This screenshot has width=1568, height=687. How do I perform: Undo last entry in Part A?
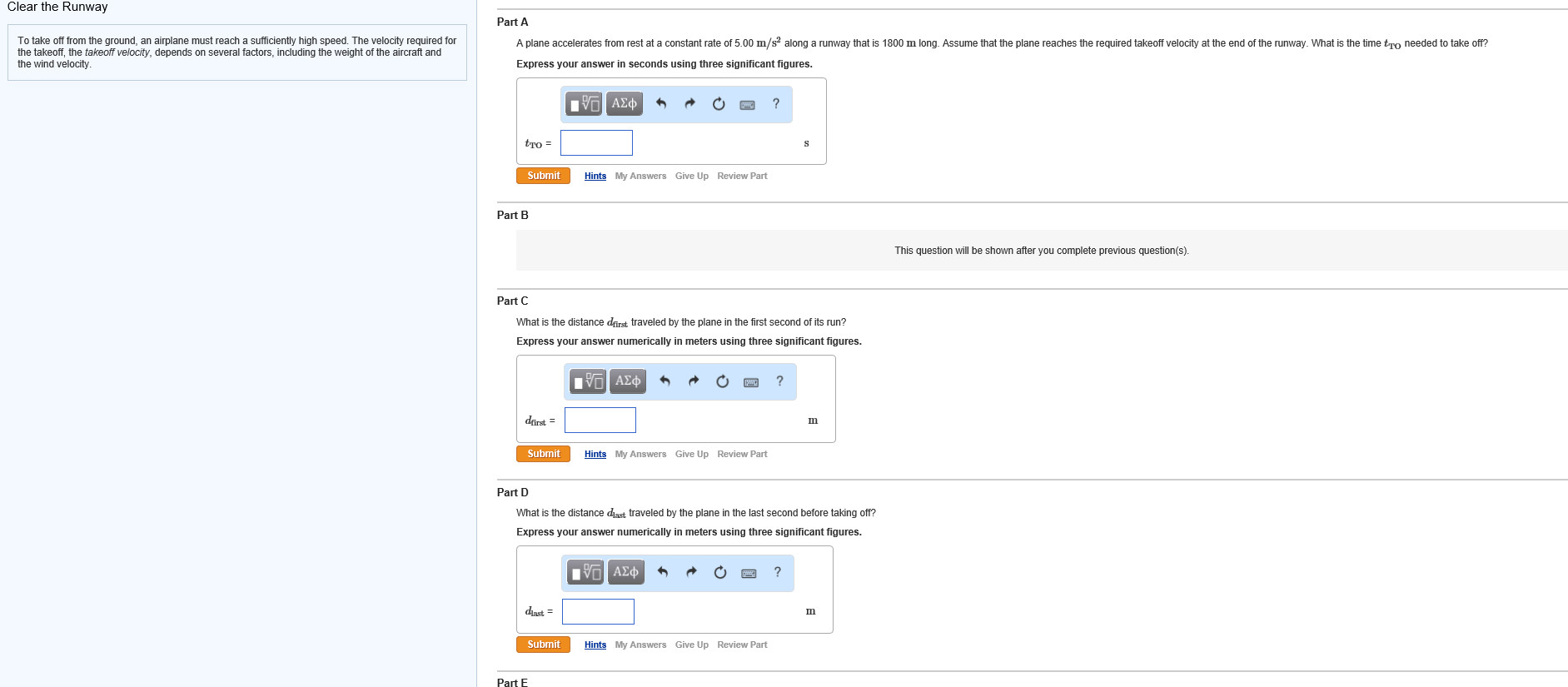click(661, 104)
